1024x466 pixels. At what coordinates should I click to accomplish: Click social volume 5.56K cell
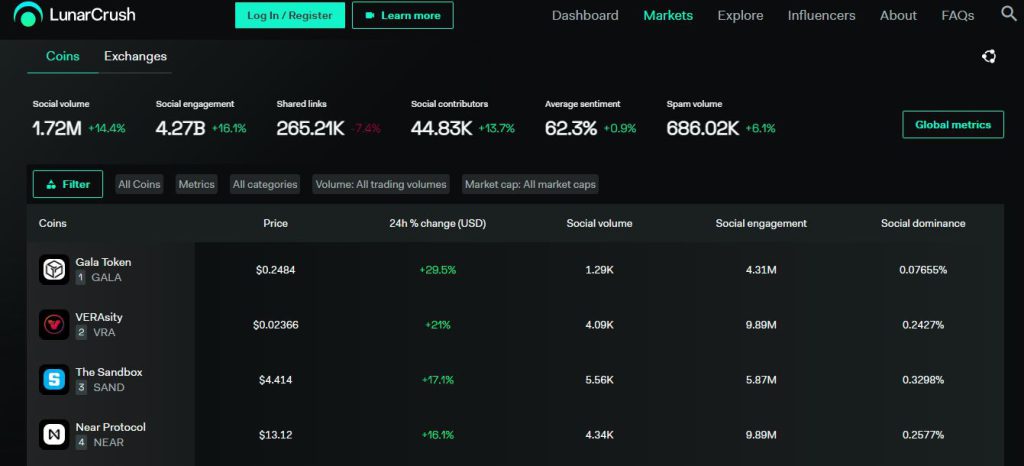pos(600,379)
